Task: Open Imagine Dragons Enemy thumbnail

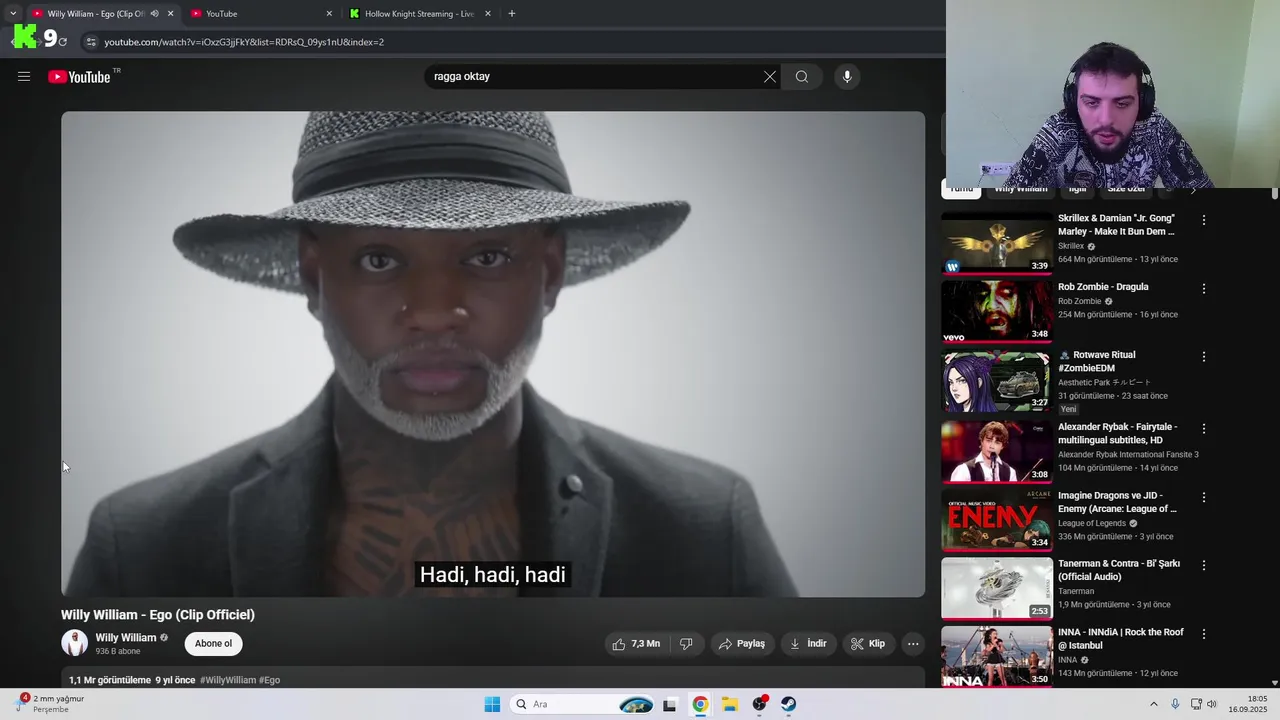Action: coord(997,519)
